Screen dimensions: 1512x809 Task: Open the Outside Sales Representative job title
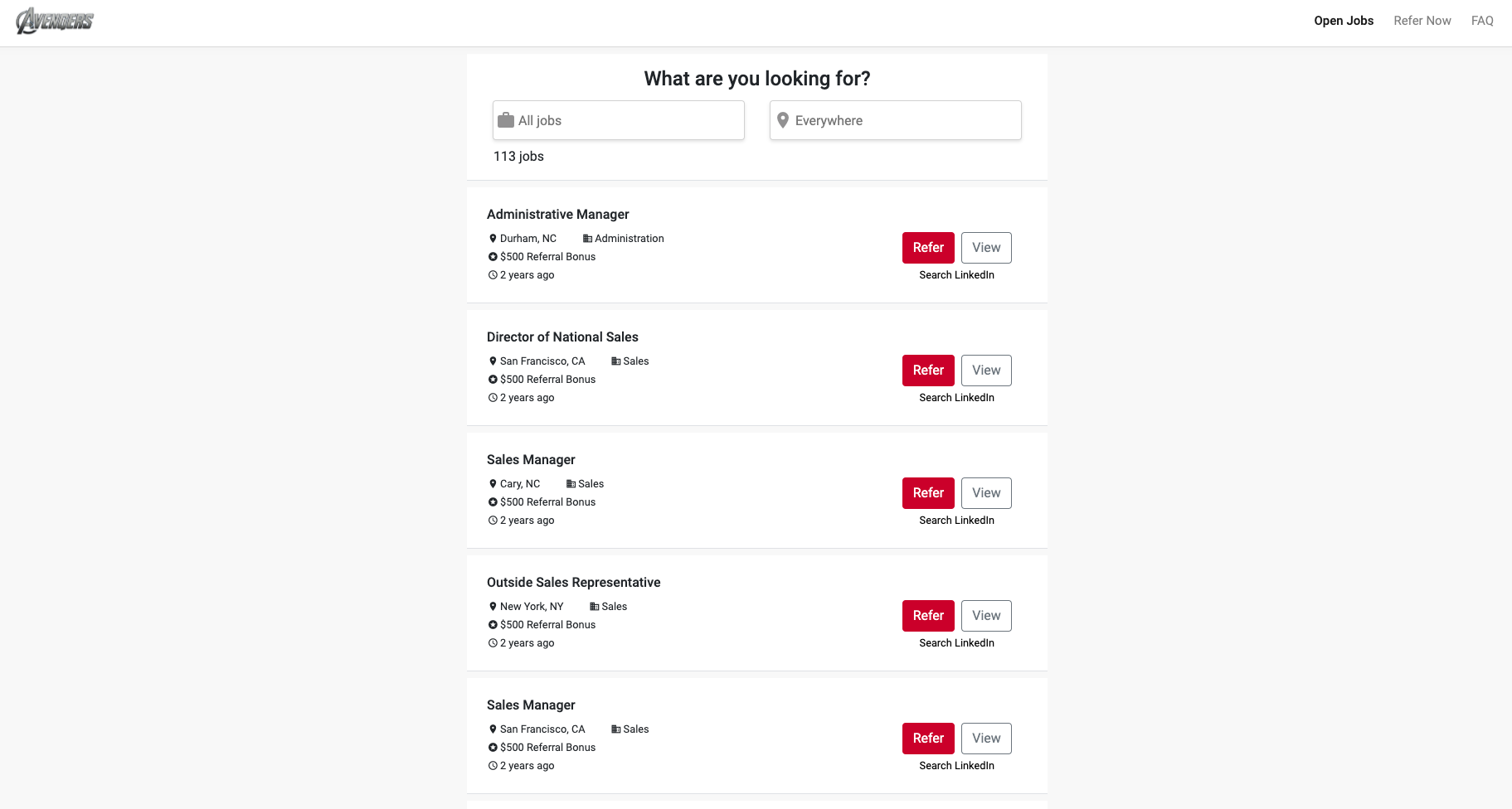coord(573,583)
